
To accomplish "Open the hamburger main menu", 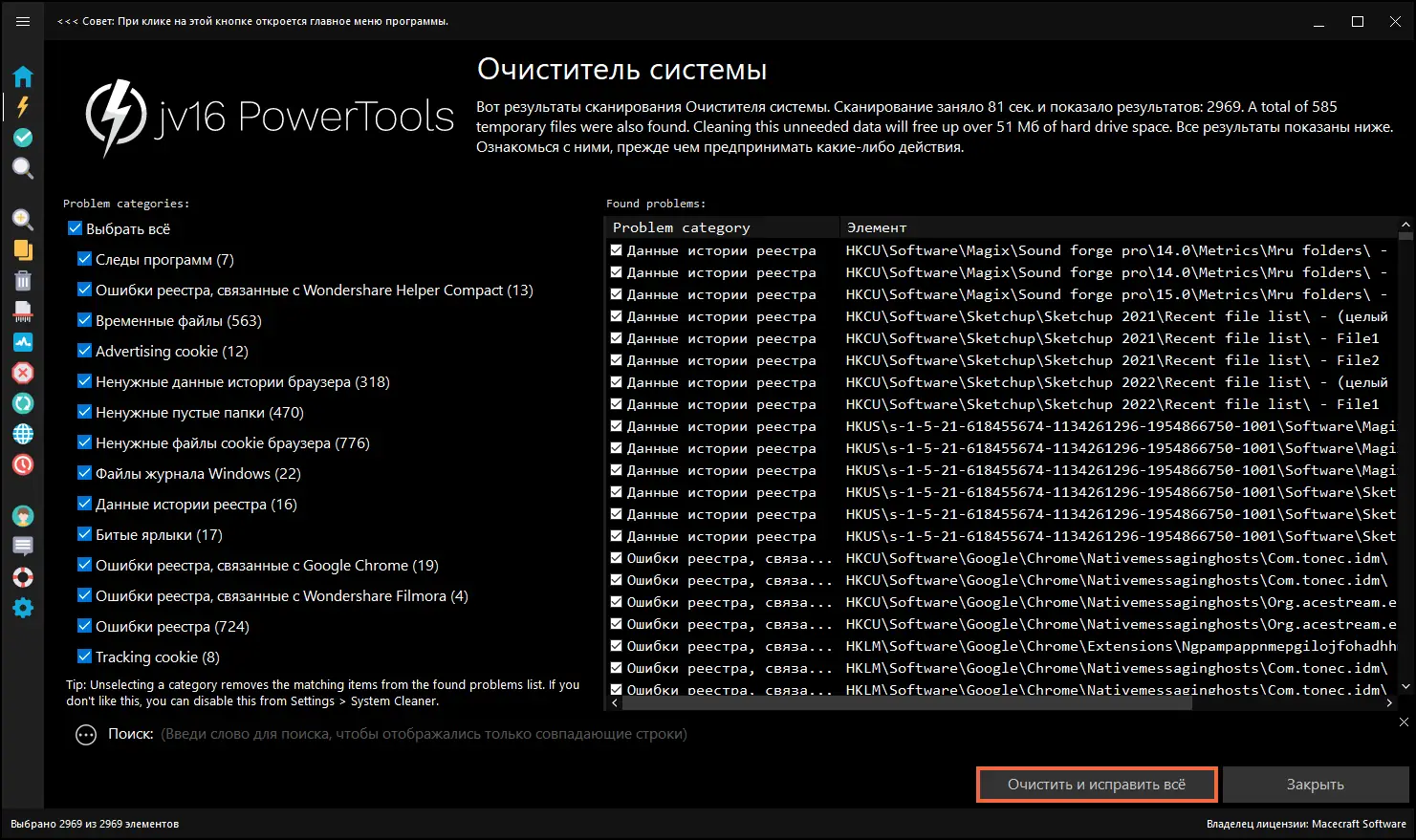I will point(23,21).
